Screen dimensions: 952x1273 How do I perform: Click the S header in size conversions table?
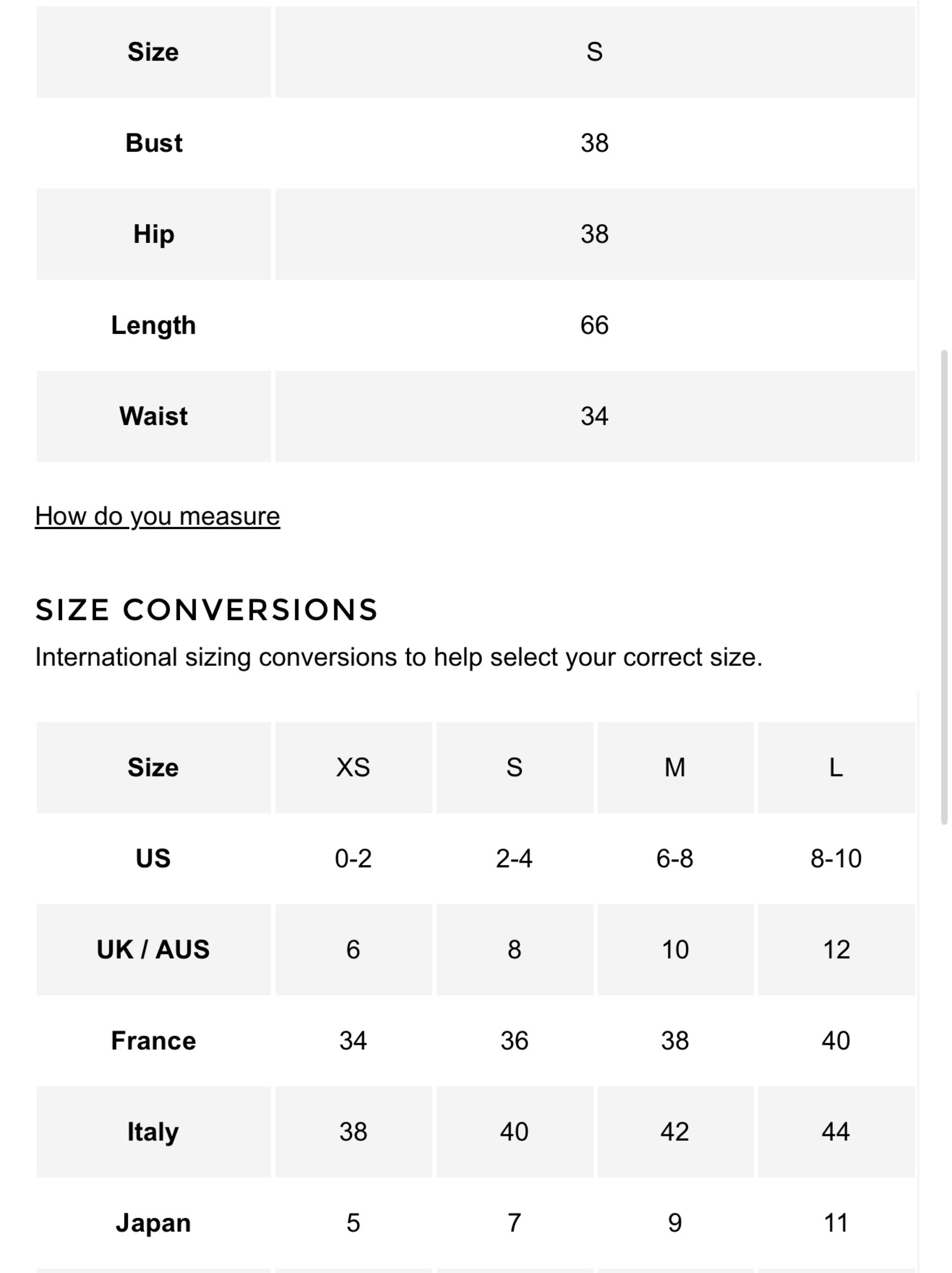[x=515, y=768]
